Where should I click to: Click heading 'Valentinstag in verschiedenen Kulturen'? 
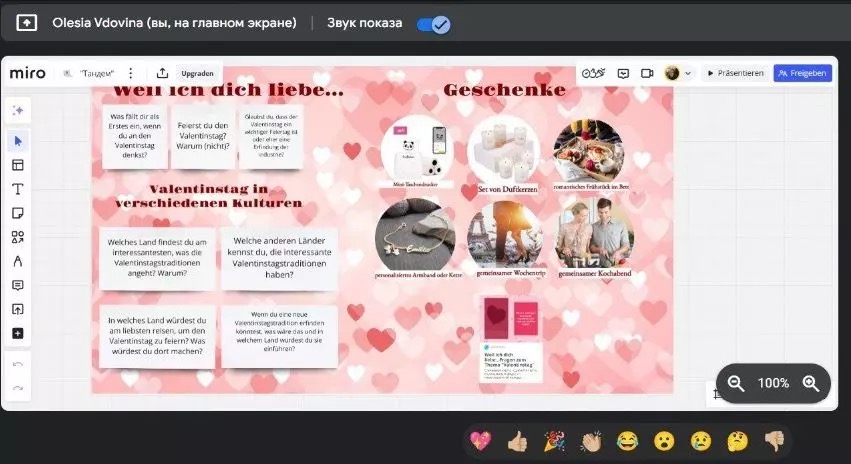tap(209, 196)
